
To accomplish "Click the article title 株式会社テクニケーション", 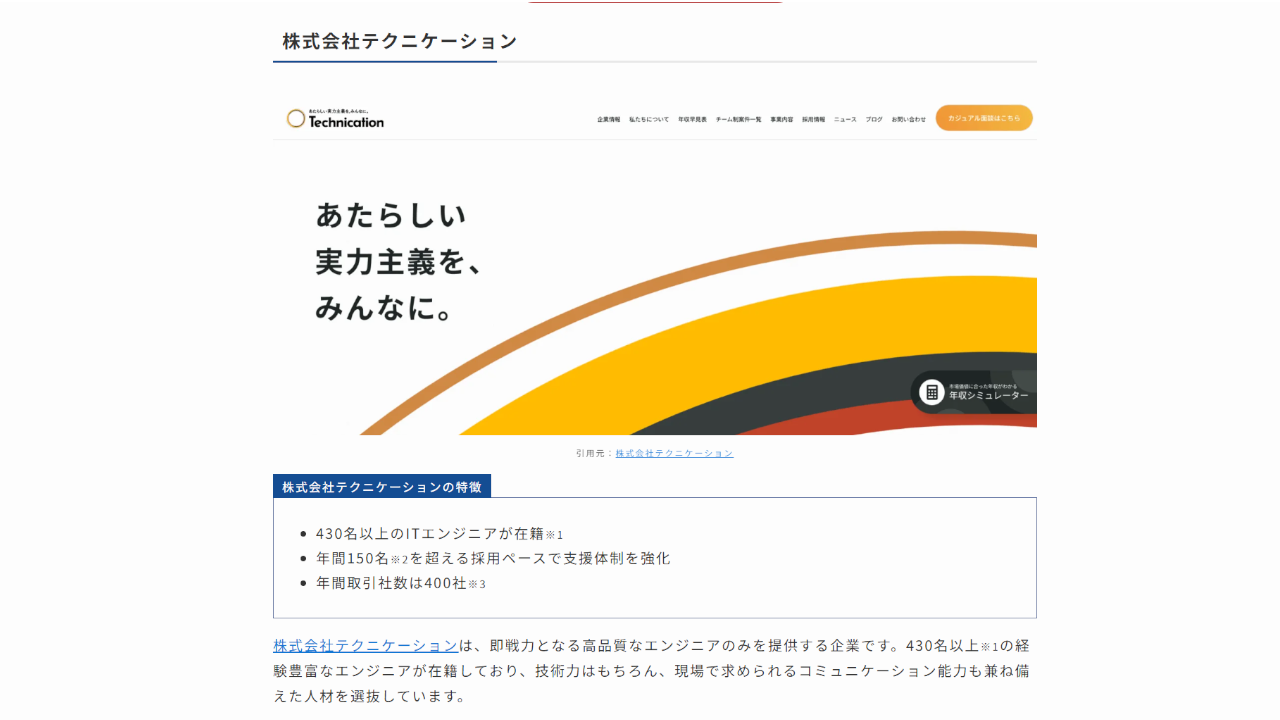I will [x=399, y=41].
